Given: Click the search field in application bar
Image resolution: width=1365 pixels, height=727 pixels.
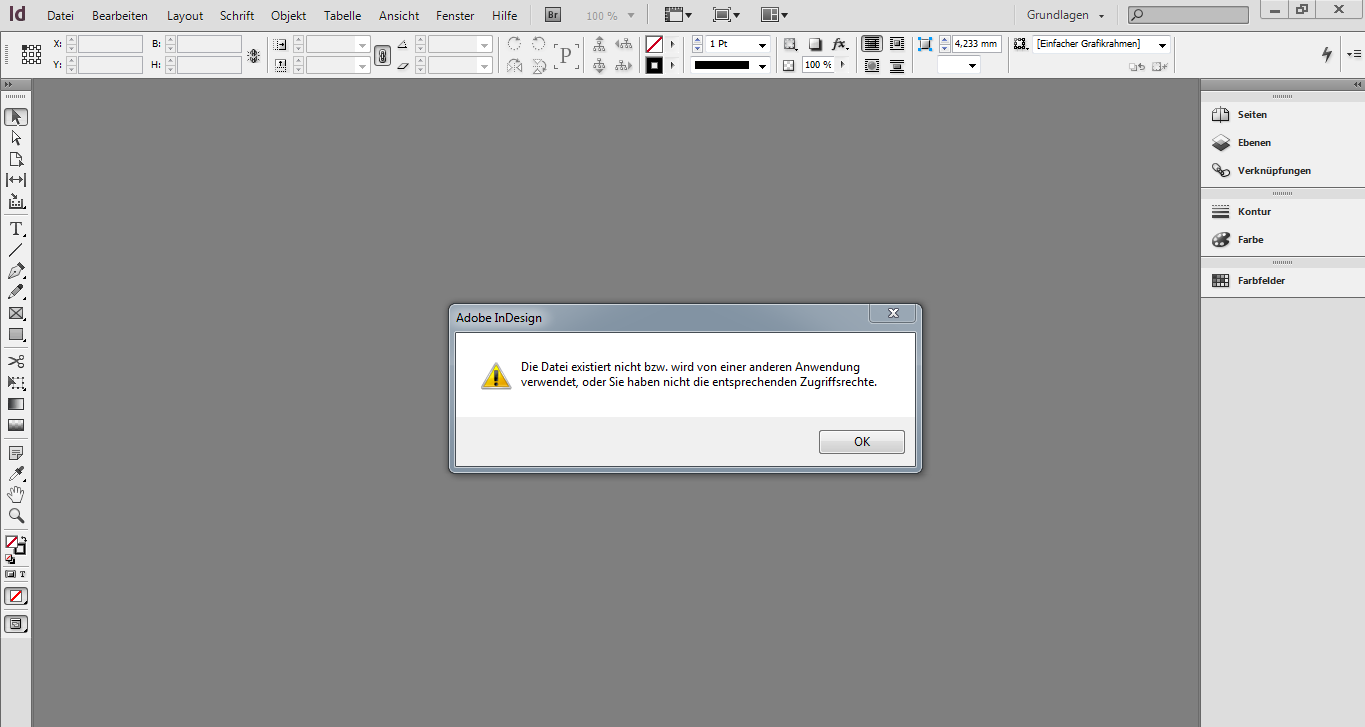Looking at the screenshot, I should click(1188, 15).
